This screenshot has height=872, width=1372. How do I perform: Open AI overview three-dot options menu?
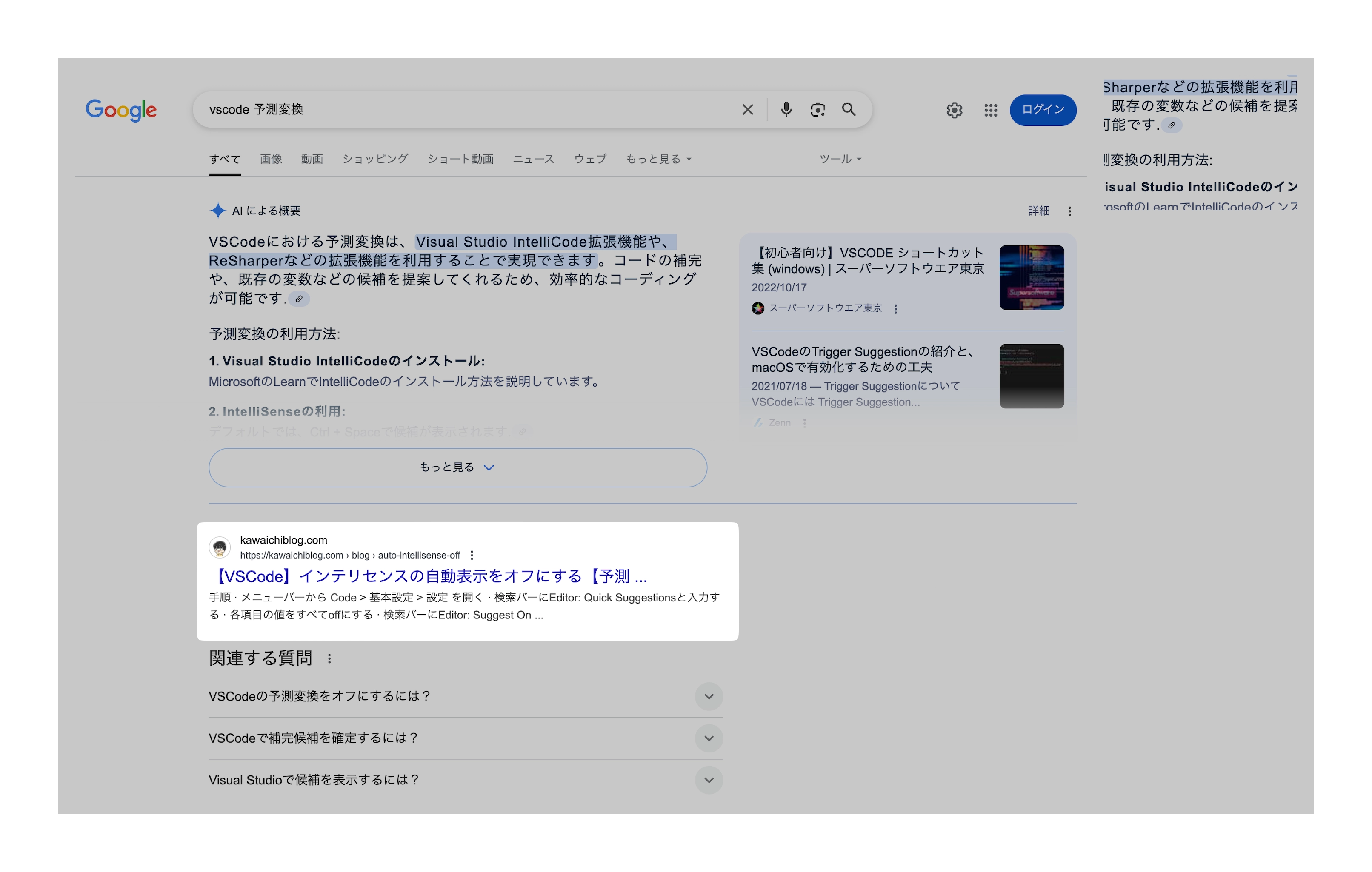(1069, 211)
